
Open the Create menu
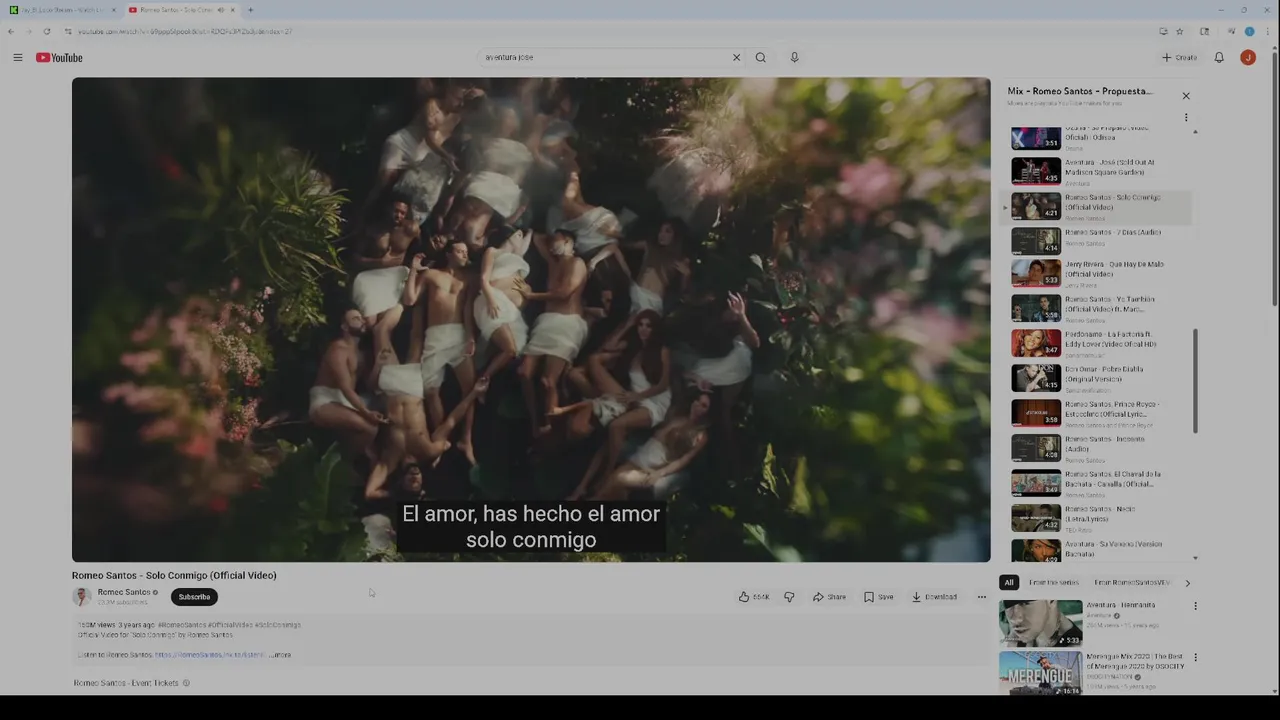click(x=1179, y=58)
